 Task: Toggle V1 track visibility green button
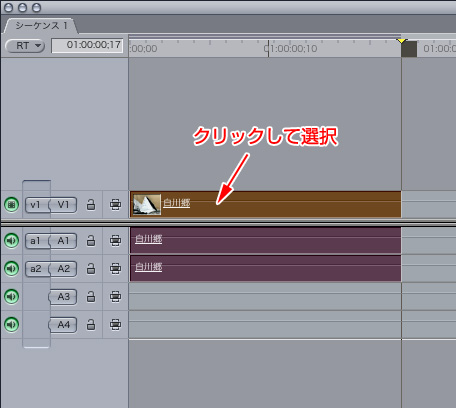(11, 204)
